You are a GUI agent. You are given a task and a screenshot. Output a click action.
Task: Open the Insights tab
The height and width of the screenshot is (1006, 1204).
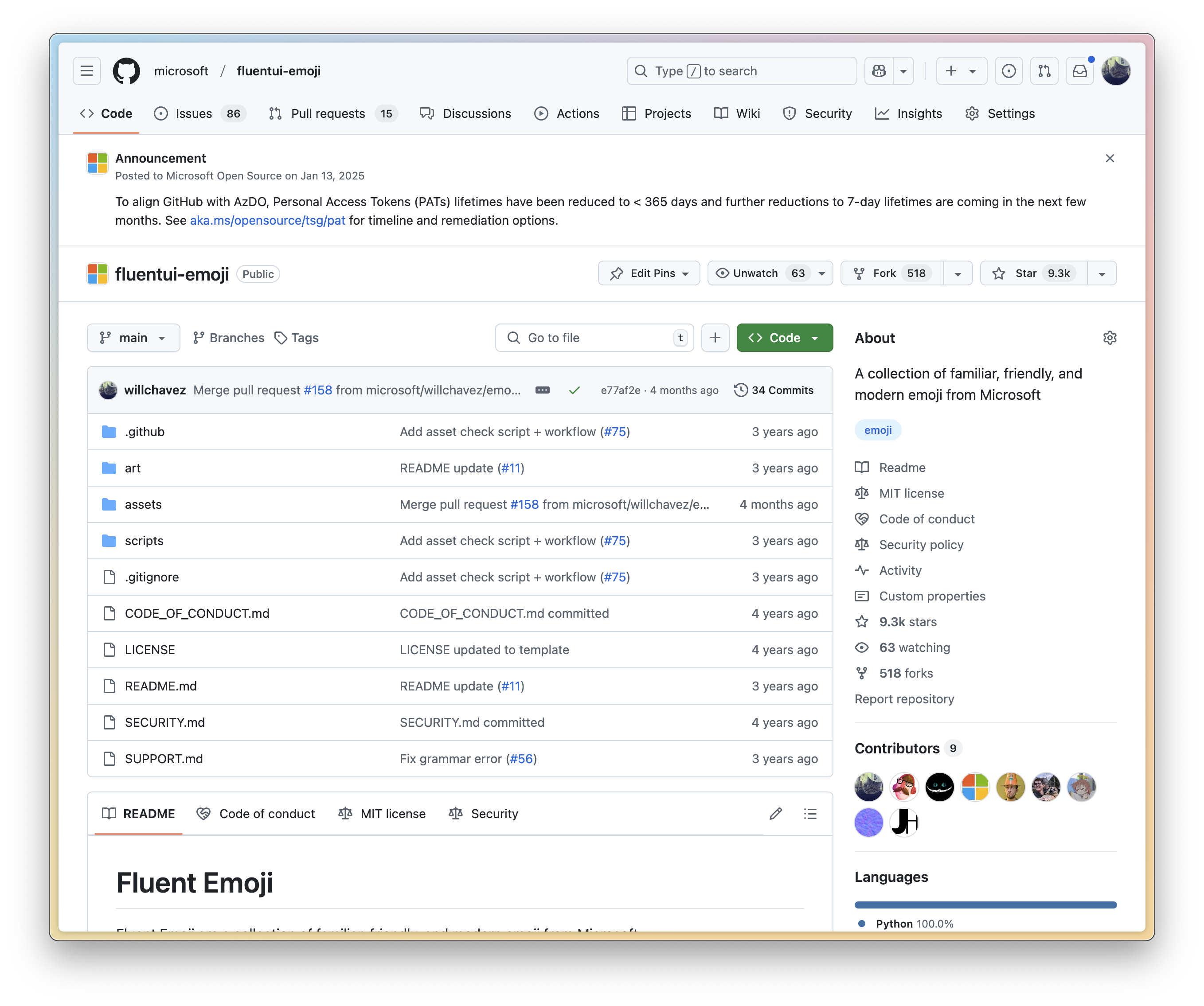pos(908,113)
